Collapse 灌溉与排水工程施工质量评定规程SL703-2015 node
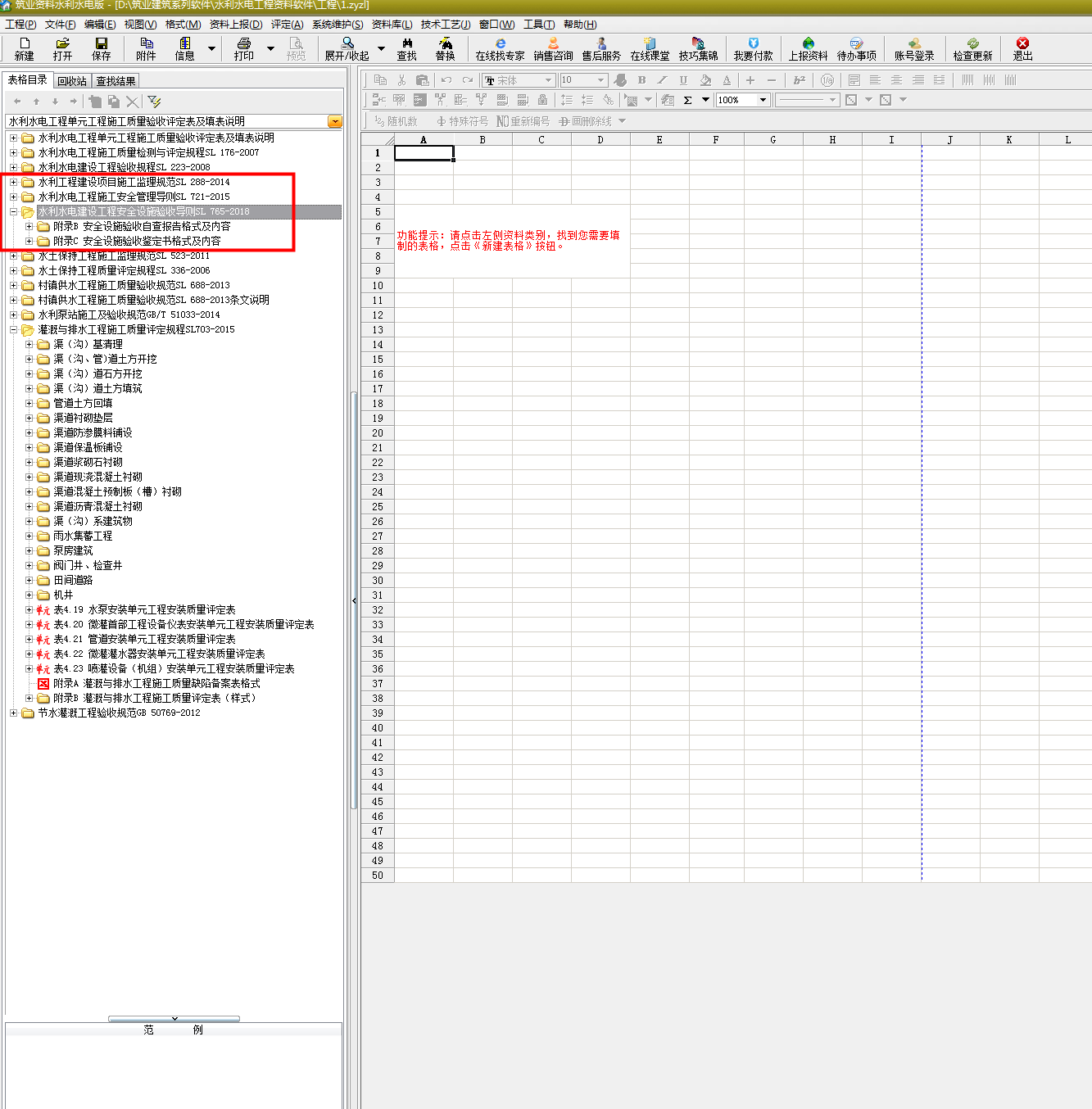The width and height of the screenshot is (1092, 1109). [13, 329]
